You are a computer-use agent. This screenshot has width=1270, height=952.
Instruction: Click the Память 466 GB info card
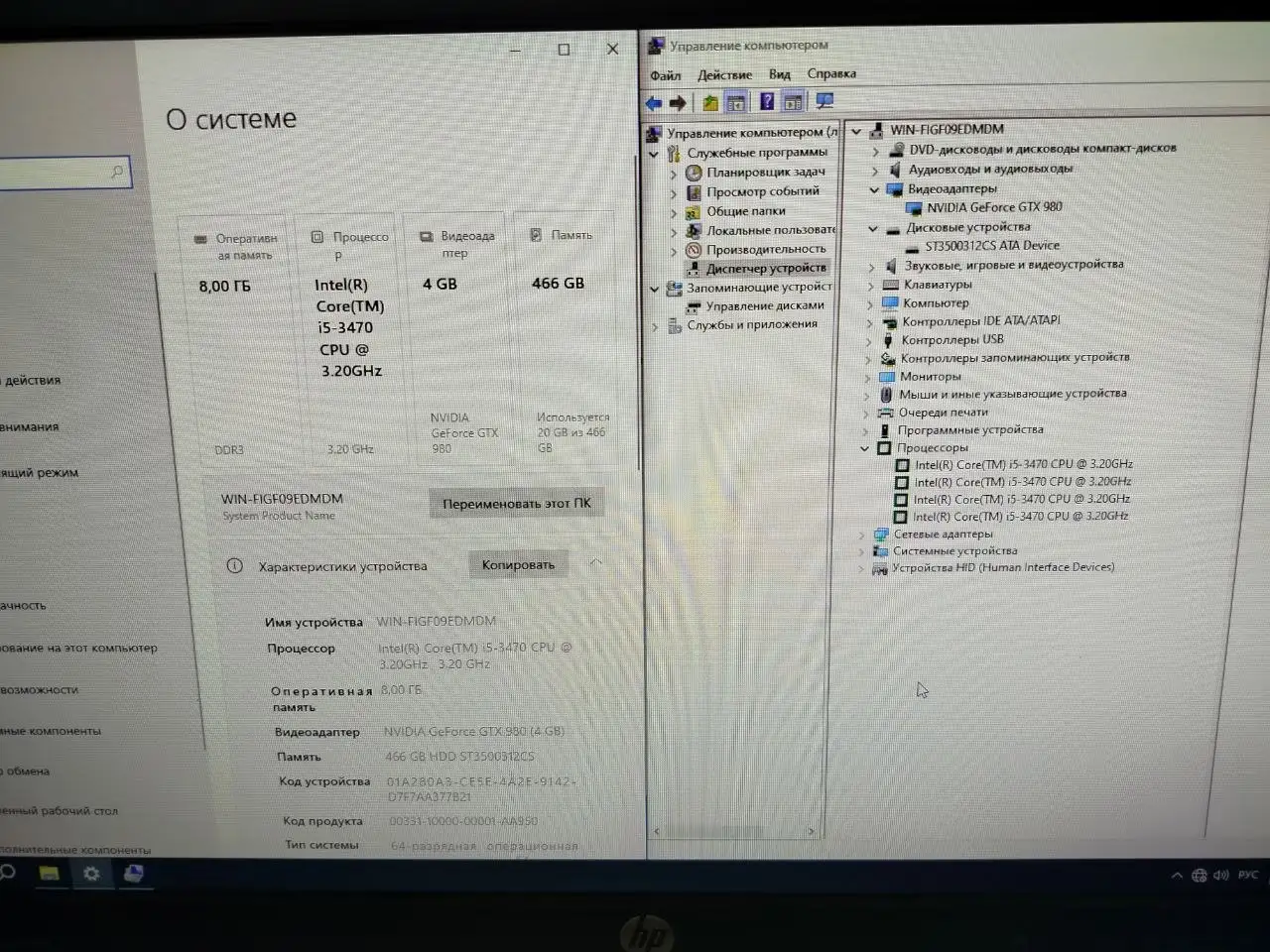click(x=569, y=340)
